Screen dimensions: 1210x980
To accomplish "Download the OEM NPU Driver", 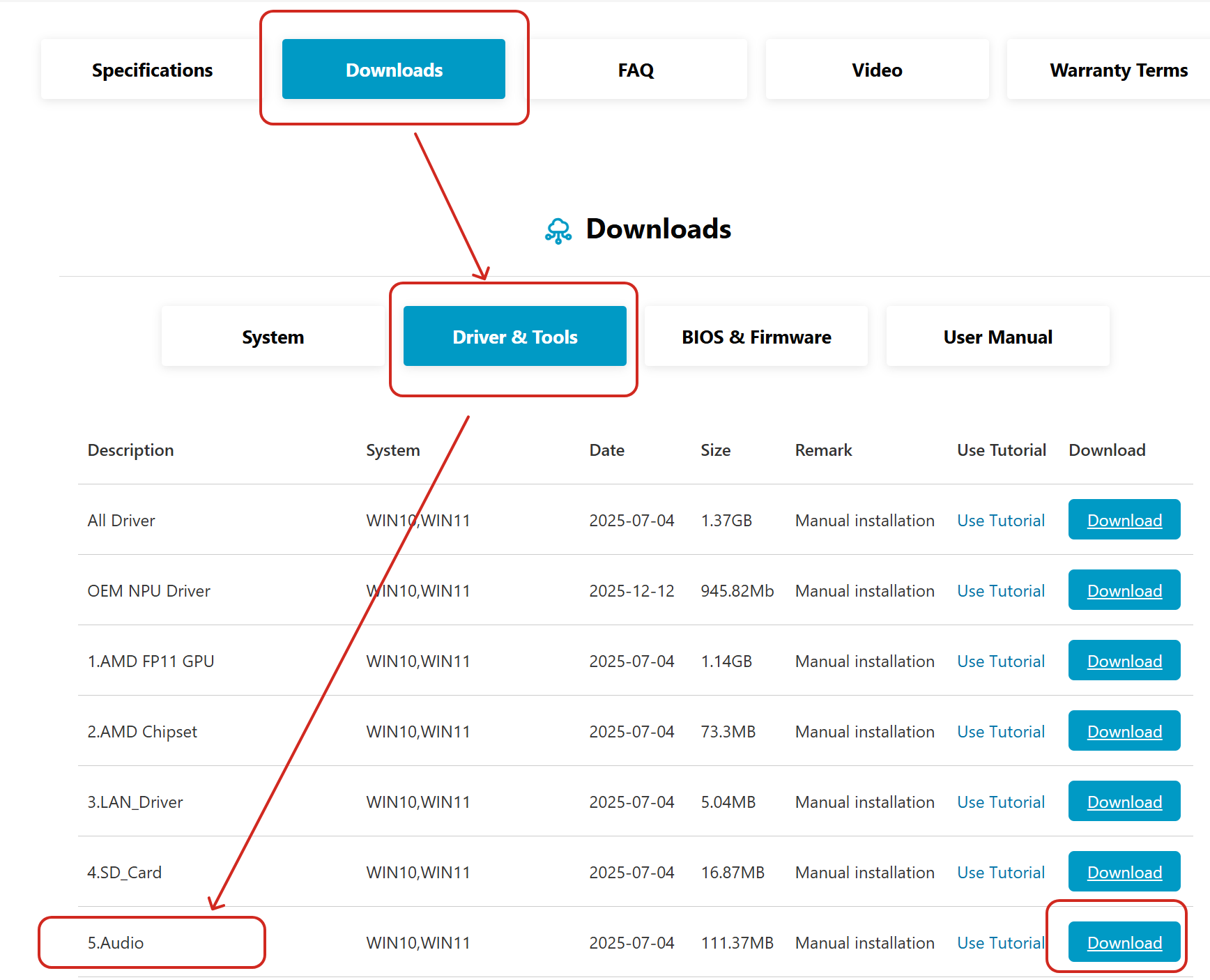I will tap(1124, 590).
